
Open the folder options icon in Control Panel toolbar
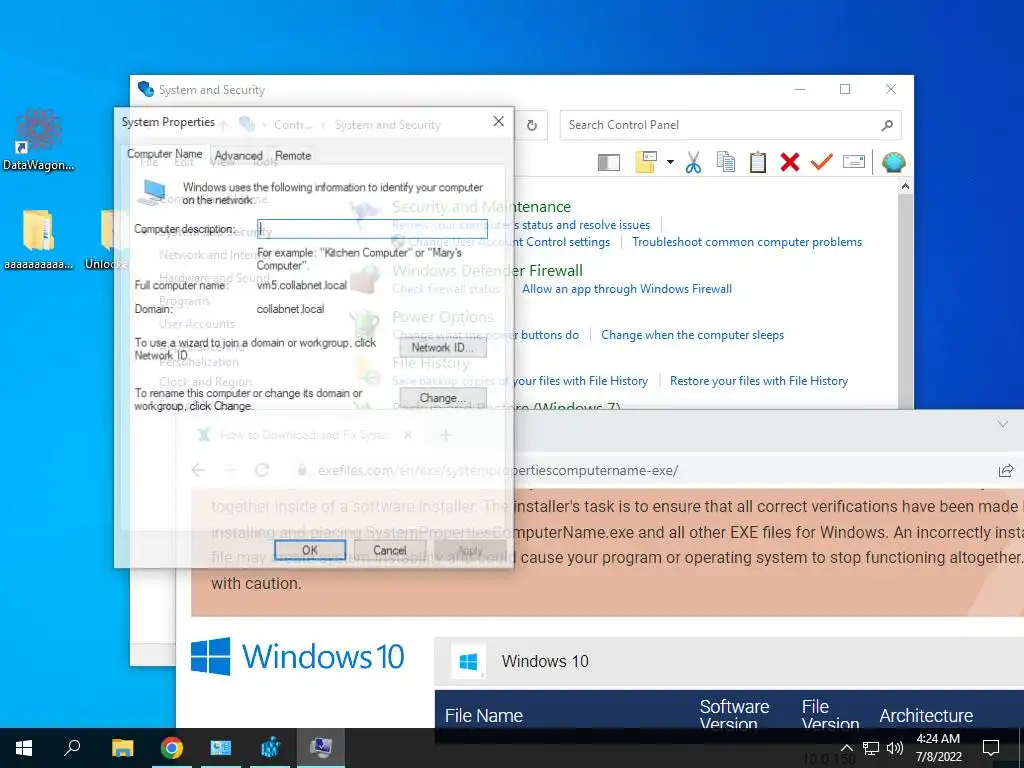coord(646,162)
